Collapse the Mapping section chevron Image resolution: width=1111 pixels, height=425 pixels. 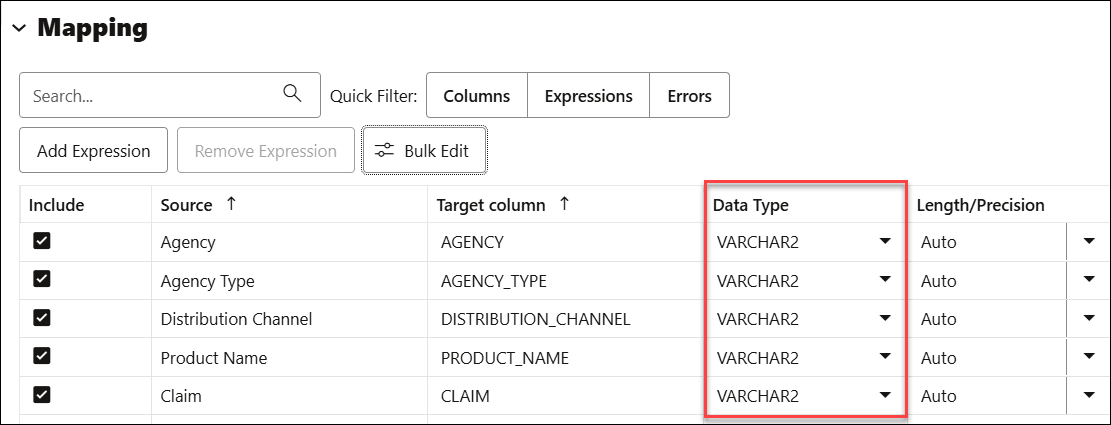[18, 29]
